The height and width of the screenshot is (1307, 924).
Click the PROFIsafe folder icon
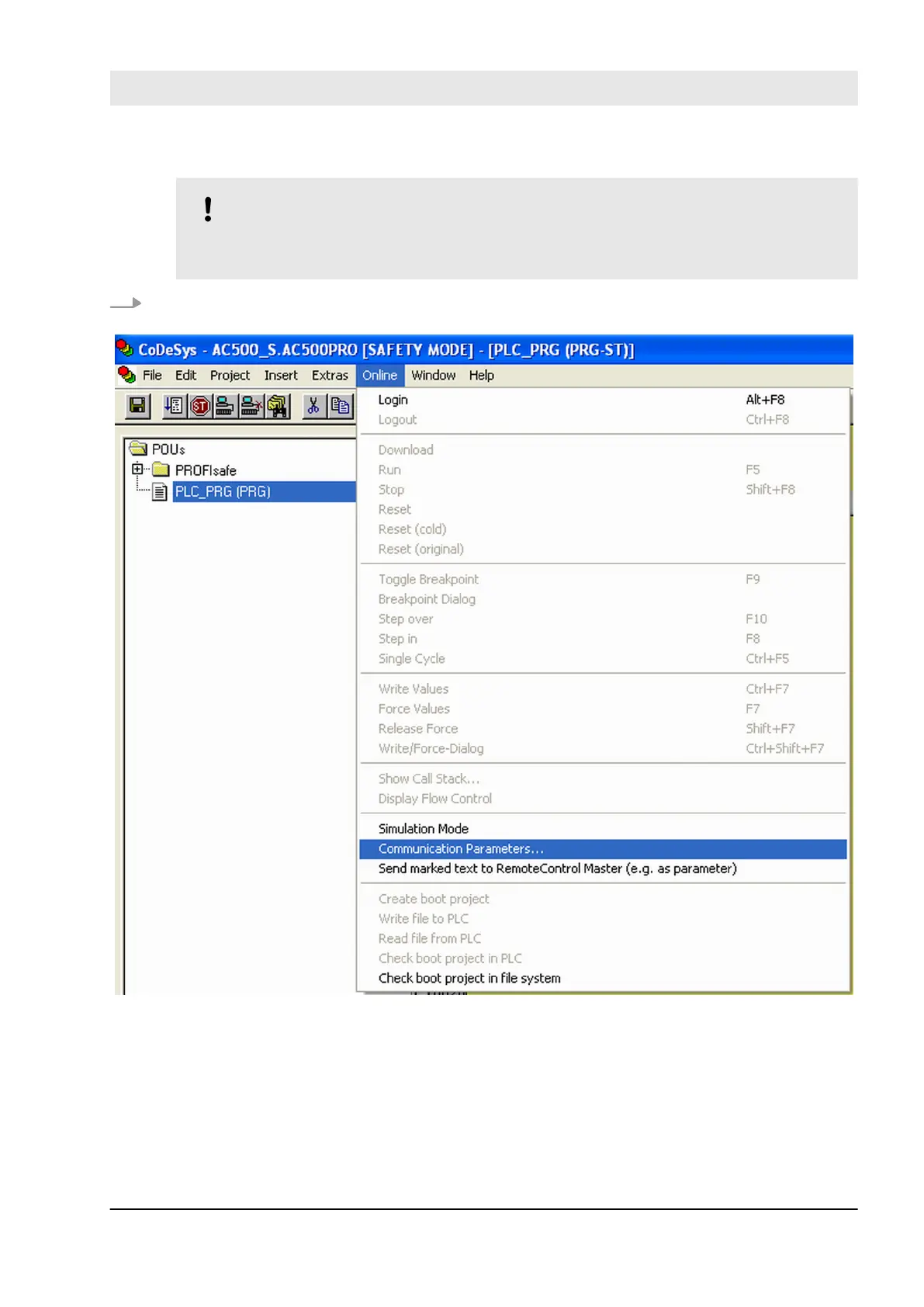point(161,470)
